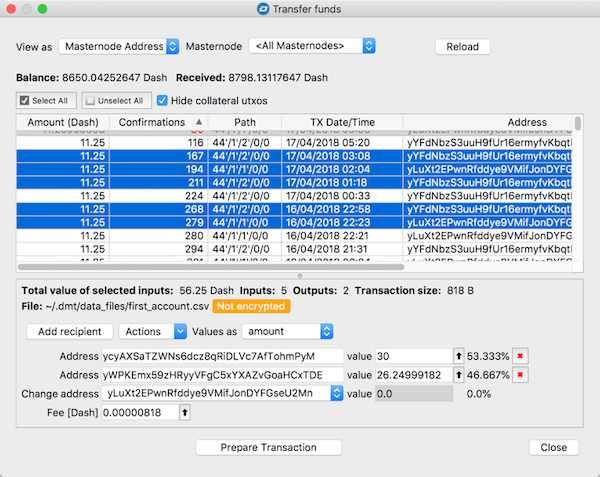600x477 pixels.
Task: Click the Close button
Action: (x=554, y=447)
